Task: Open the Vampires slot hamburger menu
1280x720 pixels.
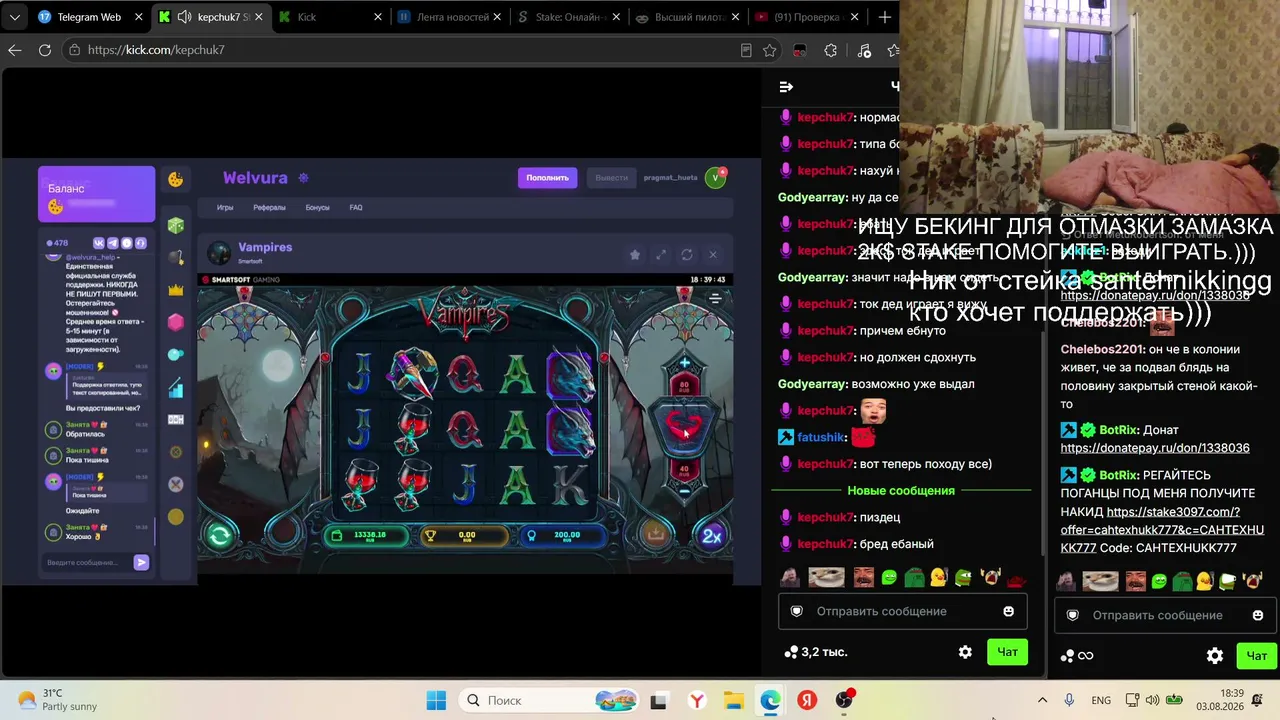Action: pos(715,298)
